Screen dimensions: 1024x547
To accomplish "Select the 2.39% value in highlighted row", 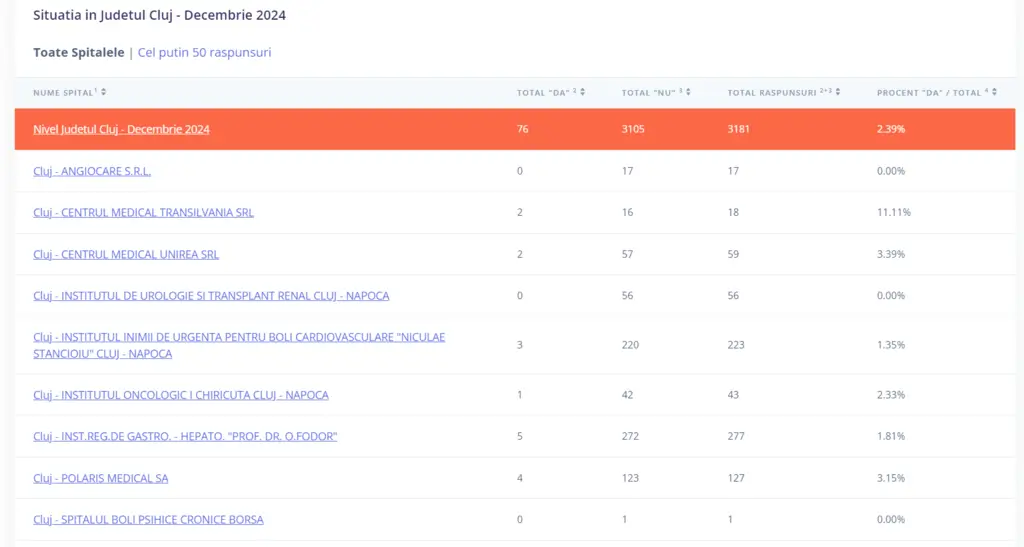I will (x=891, y=129).
